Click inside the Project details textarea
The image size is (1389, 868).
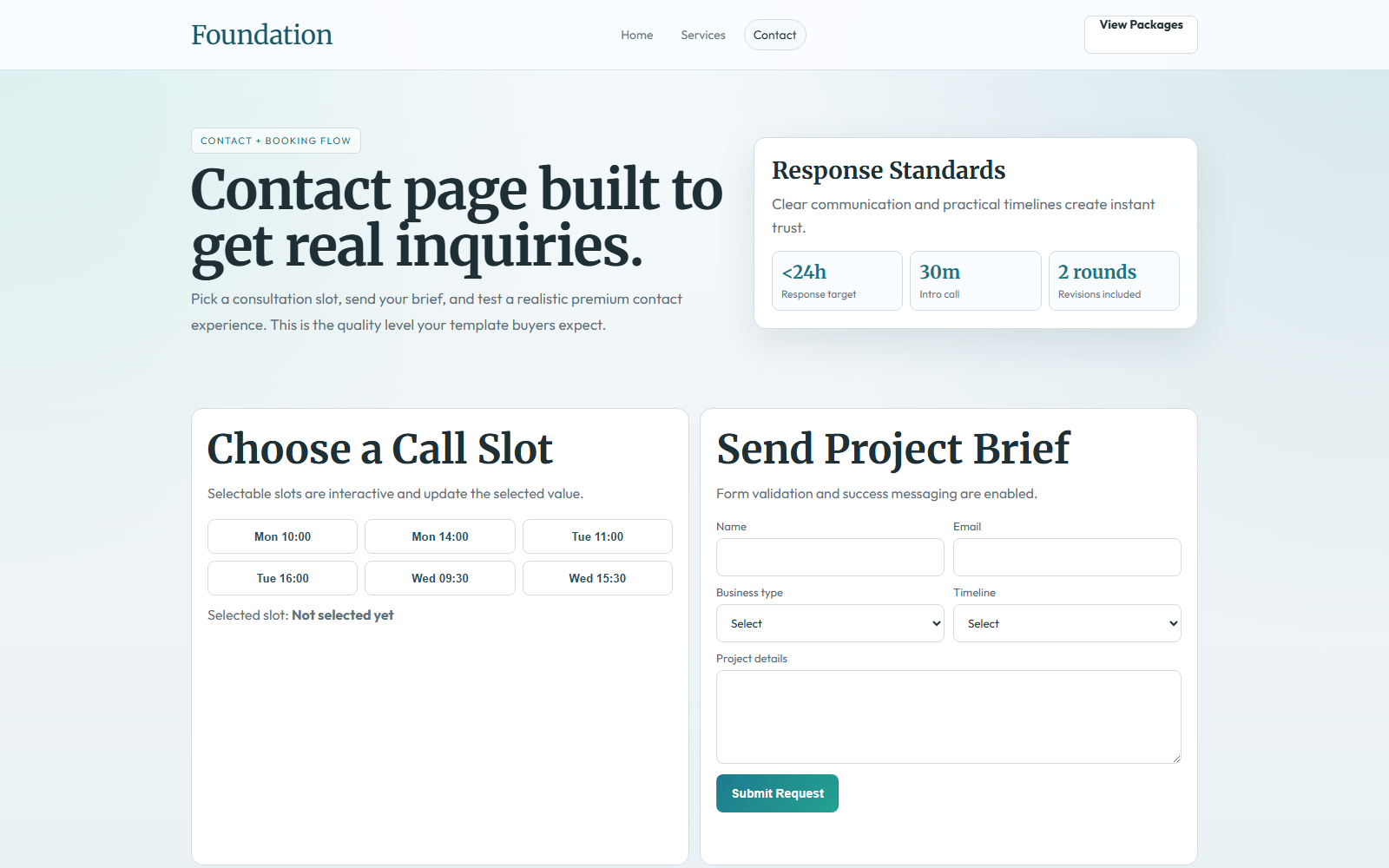pyautogui.click(x=948, y=716)
